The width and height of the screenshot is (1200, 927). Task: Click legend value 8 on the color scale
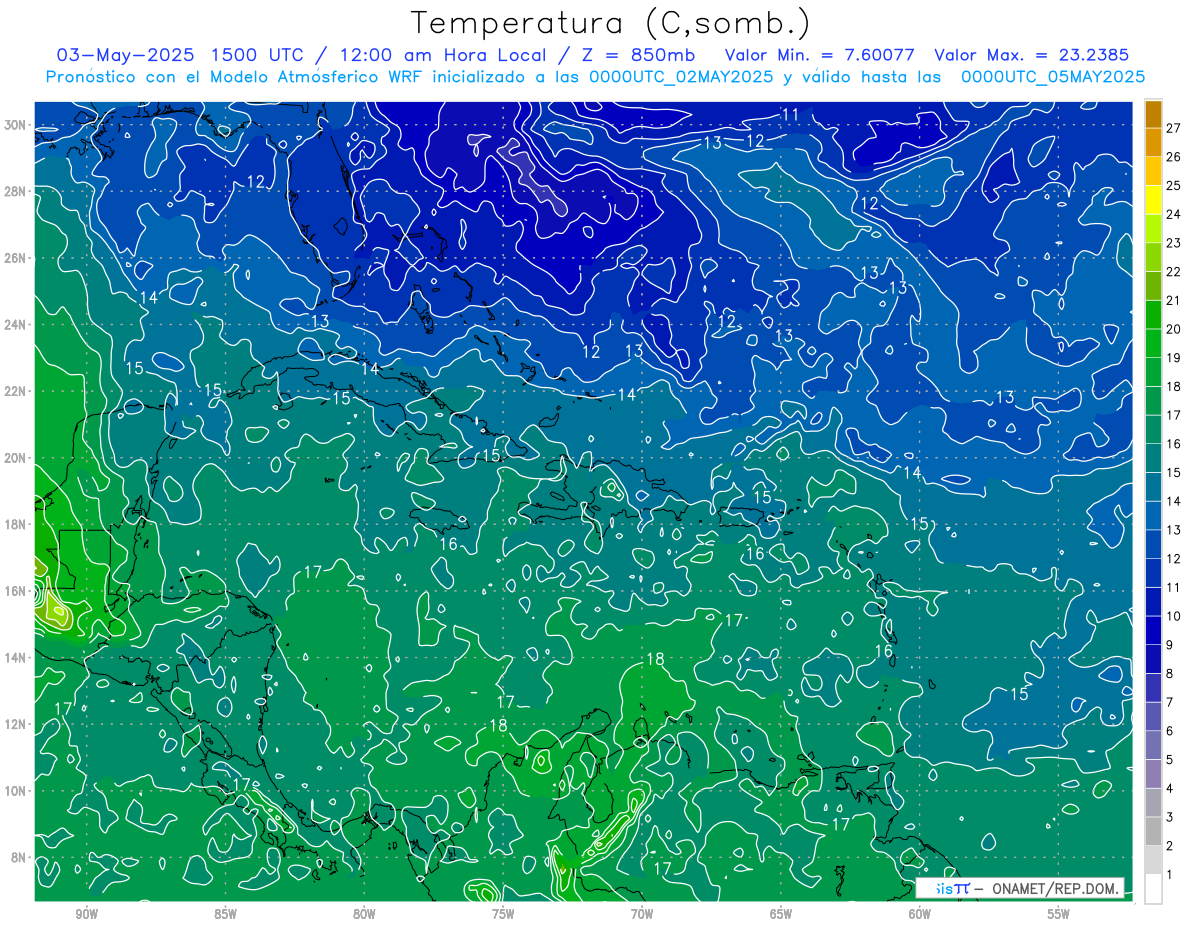pyautogui.click(x=1170, y=673)
